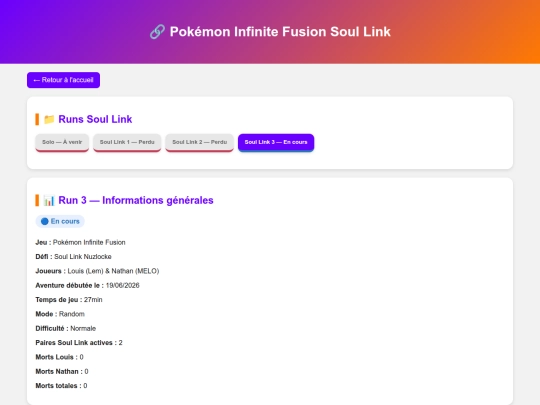This screenshot has width=540, height=405.
Task: Click the Difficulté : Normale line
Action: [65, 329]
